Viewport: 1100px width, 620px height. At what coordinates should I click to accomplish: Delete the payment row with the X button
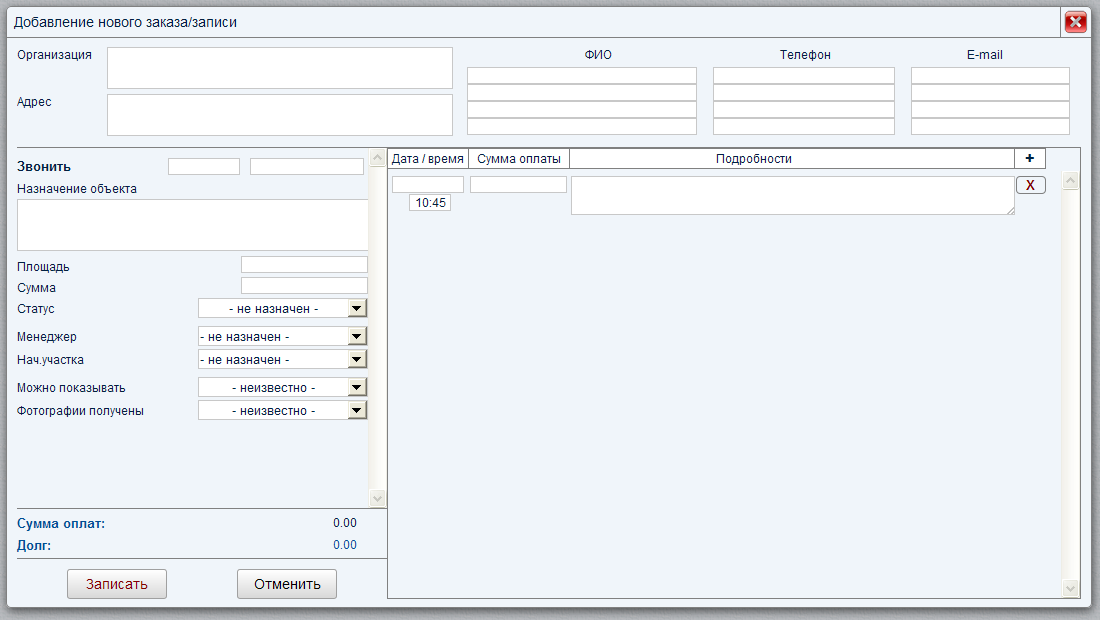pos(1031,185)
